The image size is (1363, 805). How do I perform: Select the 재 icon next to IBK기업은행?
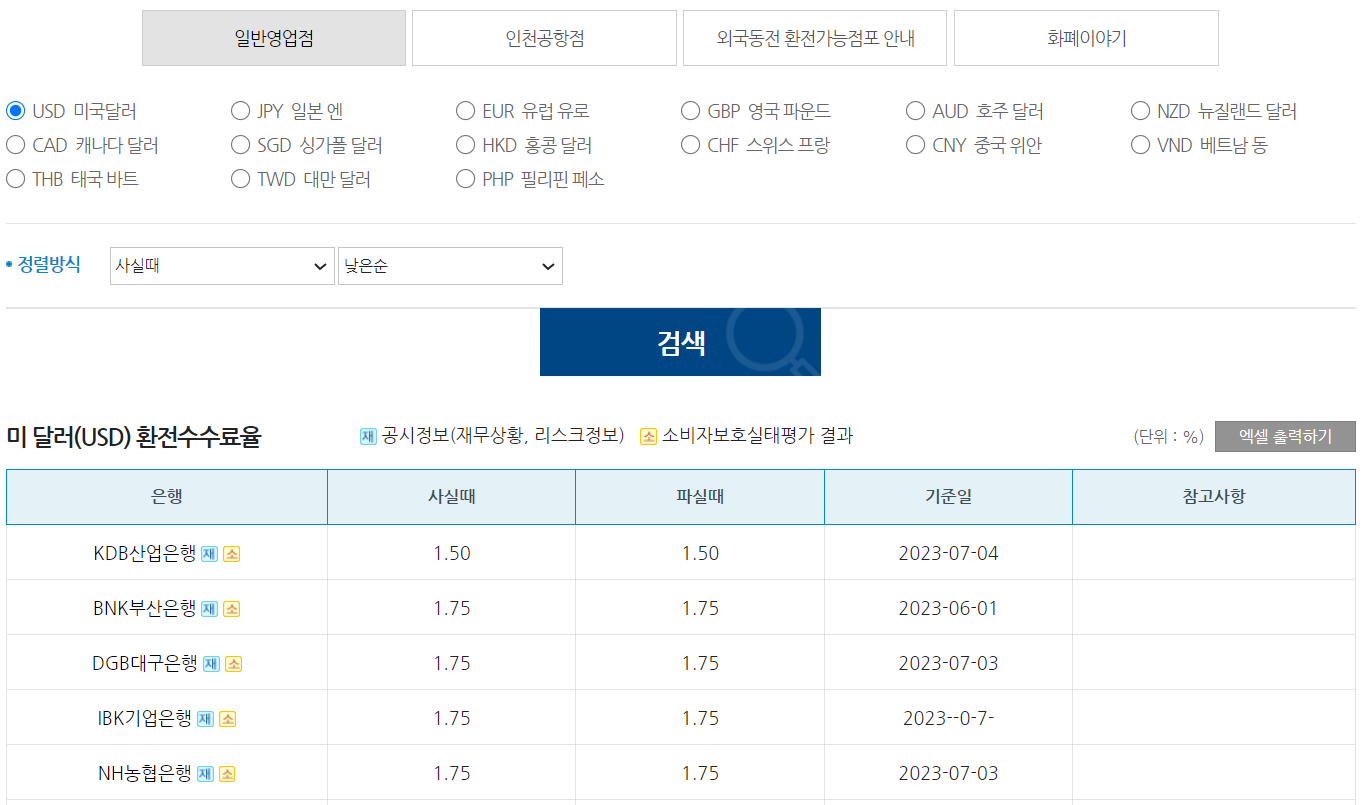204,717
